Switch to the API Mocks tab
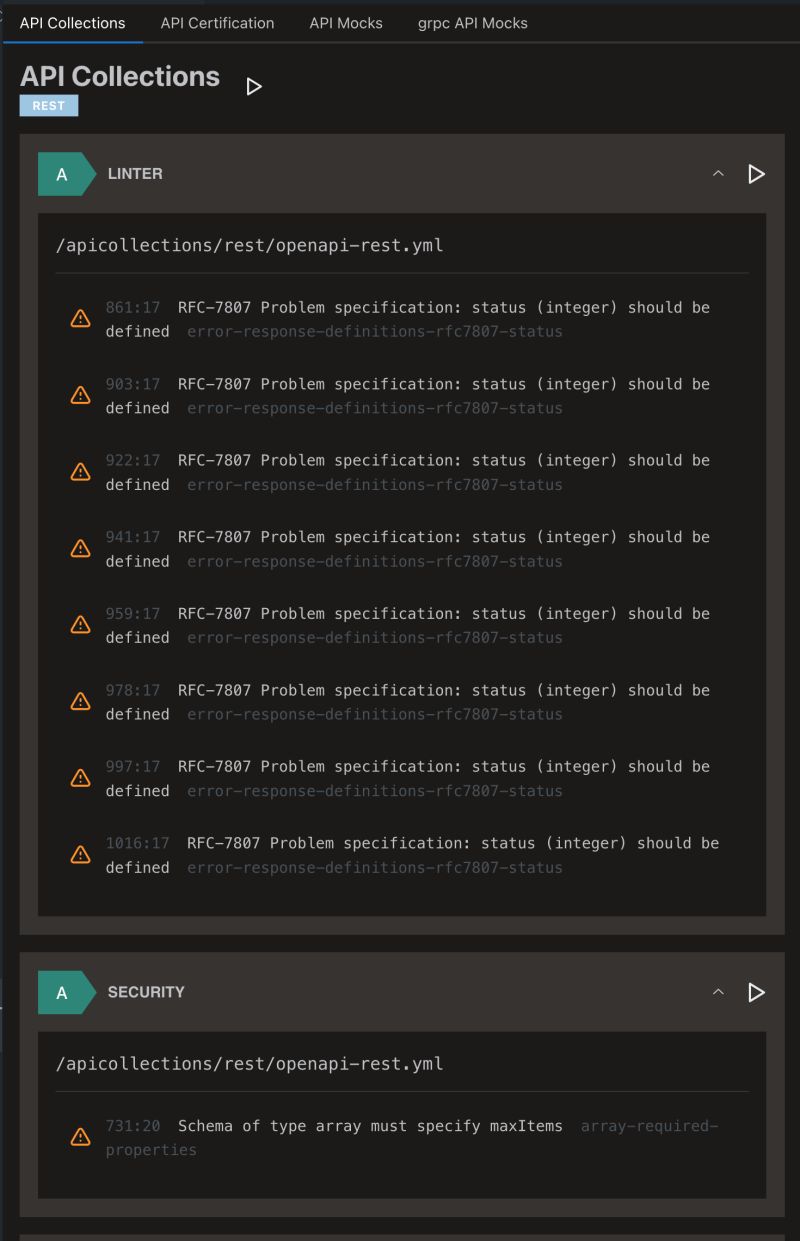 pyautogui.click(x=346, y=22)
